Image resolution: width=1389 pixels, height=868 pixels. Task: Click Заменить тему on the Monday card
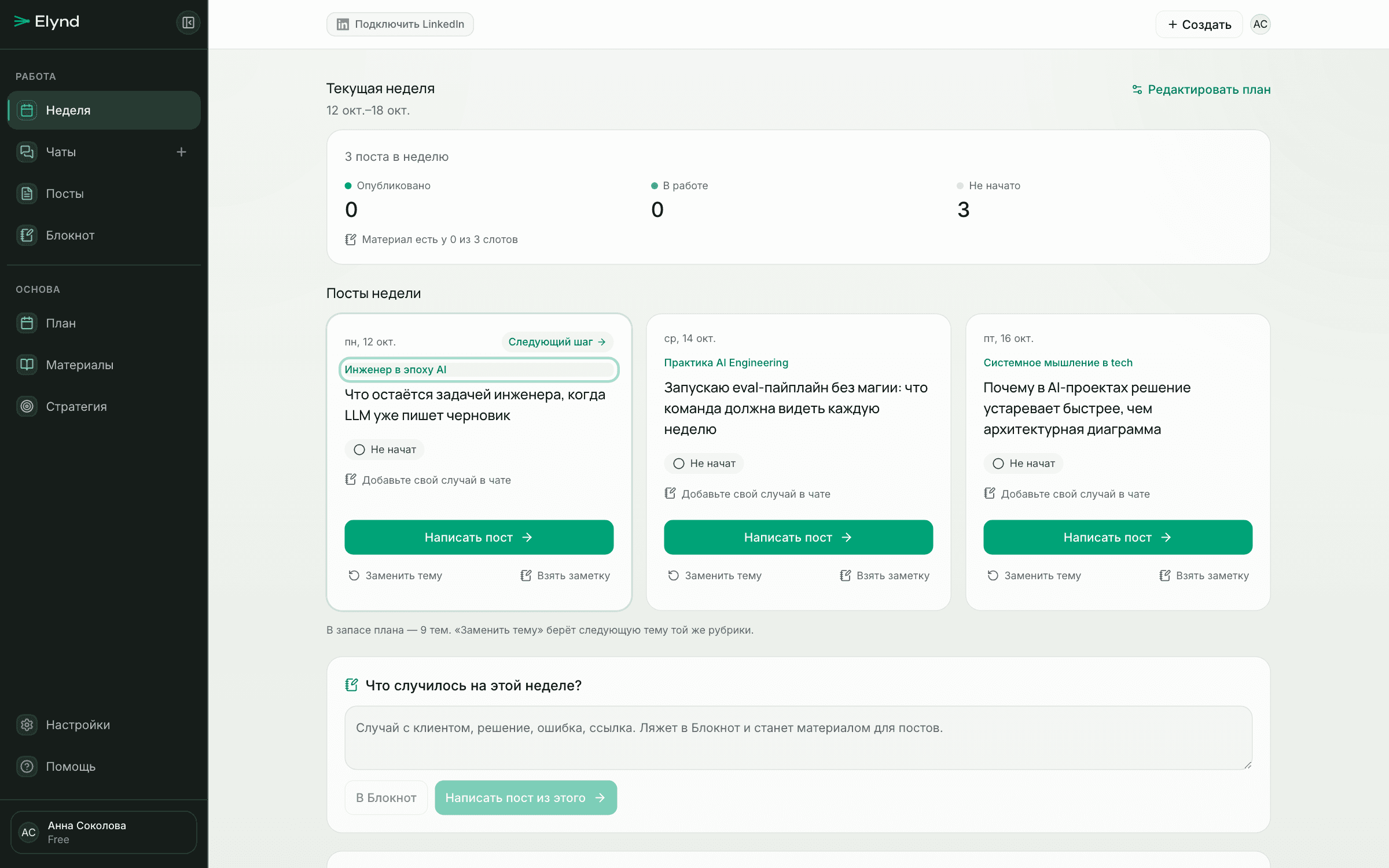(395, 576)
